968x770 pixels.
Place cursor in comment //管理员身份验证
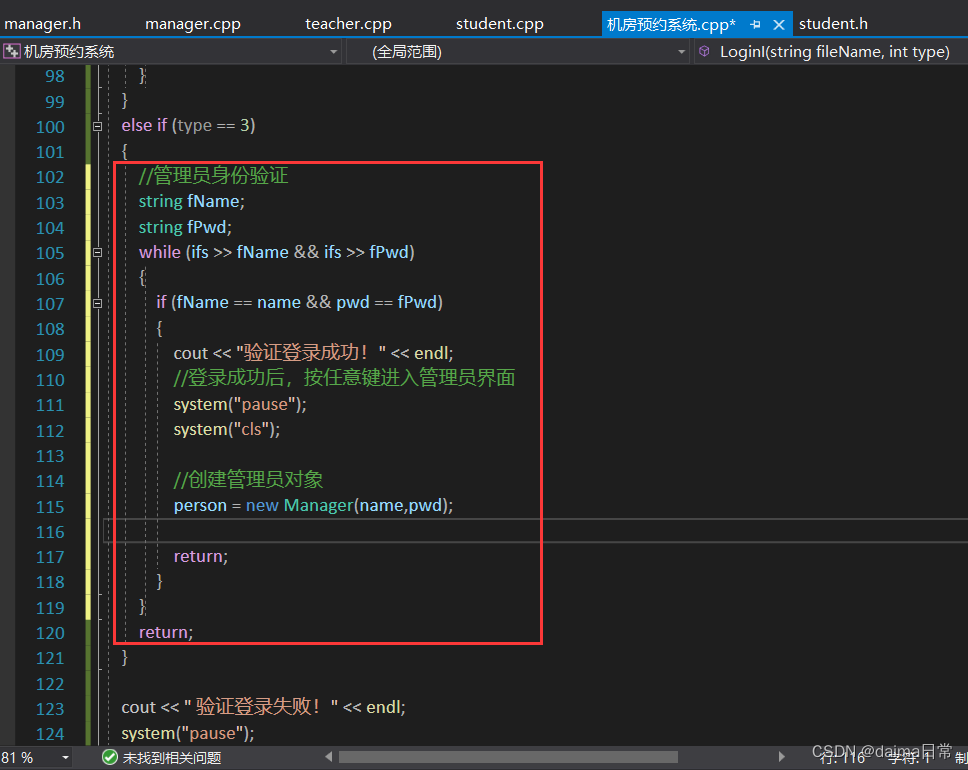pyautogui.click(x=213, y=175)
